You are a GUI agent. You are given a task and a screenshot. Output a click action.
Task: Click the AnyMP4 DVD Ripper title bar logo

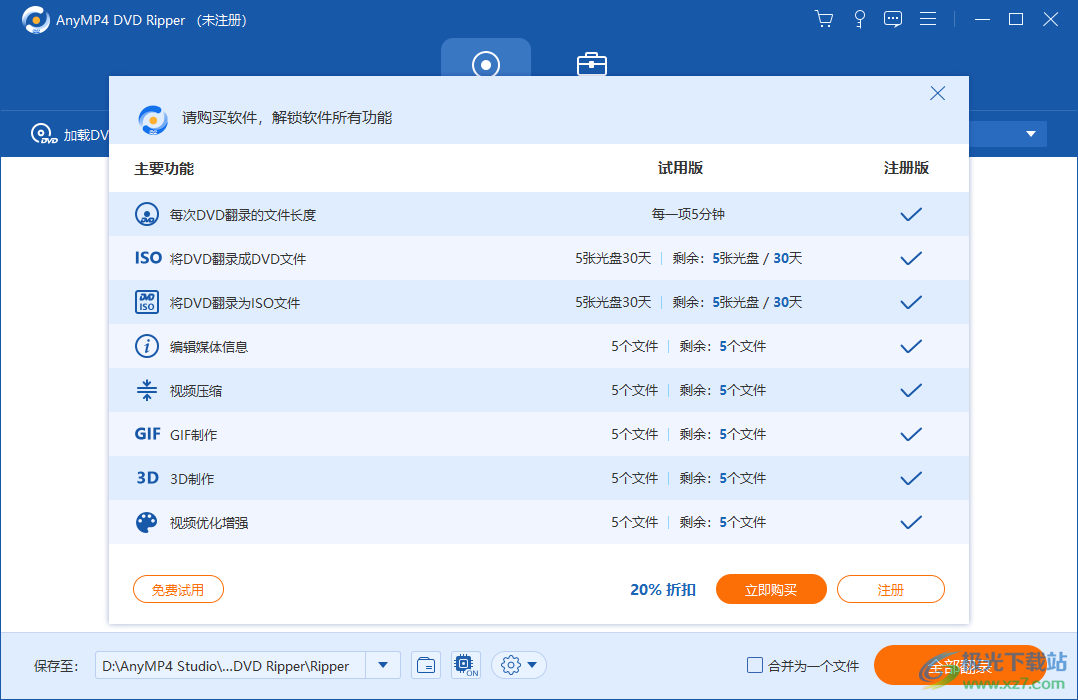pyautogui.click(x=36, y=20)
